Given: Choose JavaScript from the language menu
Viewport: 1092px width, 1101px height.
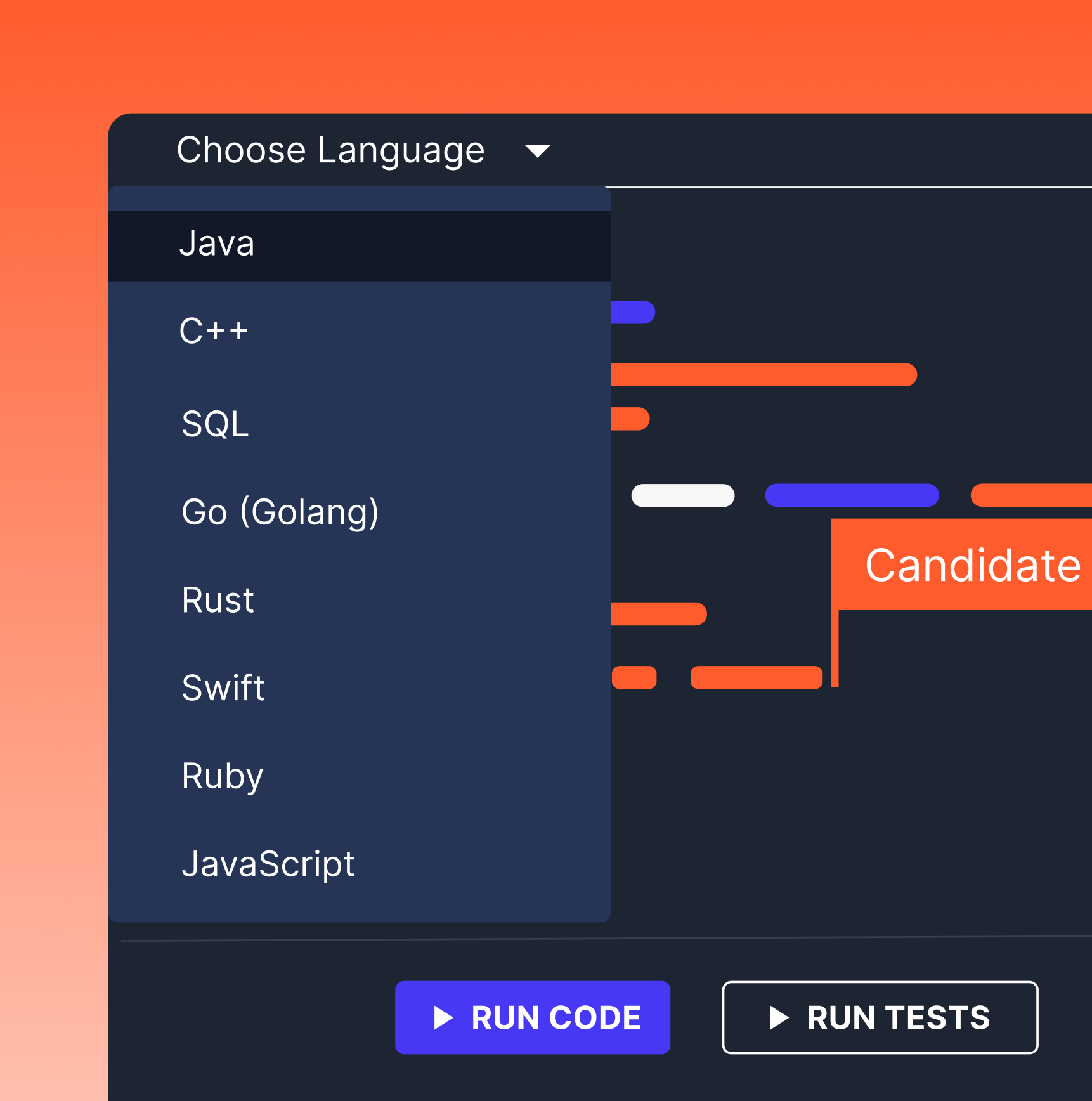Looking at the screenshot, I should tap(268, 864).
